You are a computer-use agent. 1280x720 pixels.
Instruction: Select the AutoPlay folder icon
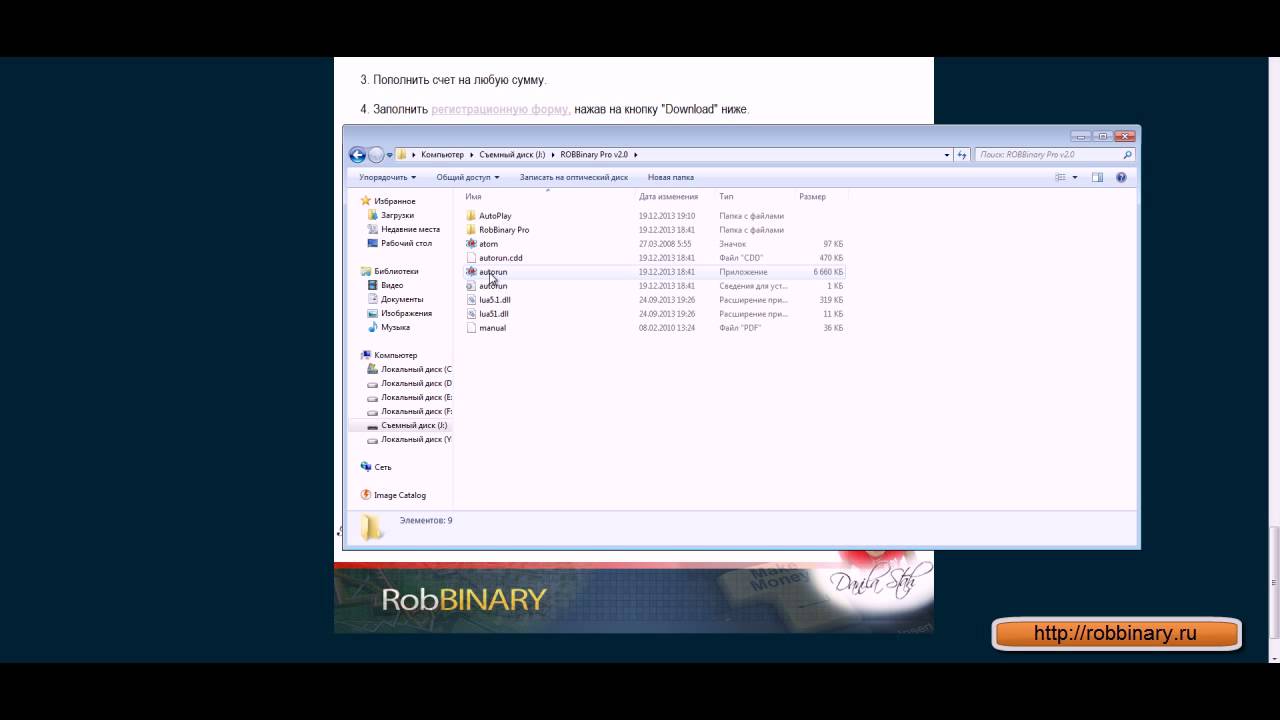click(x=471, y=216)
